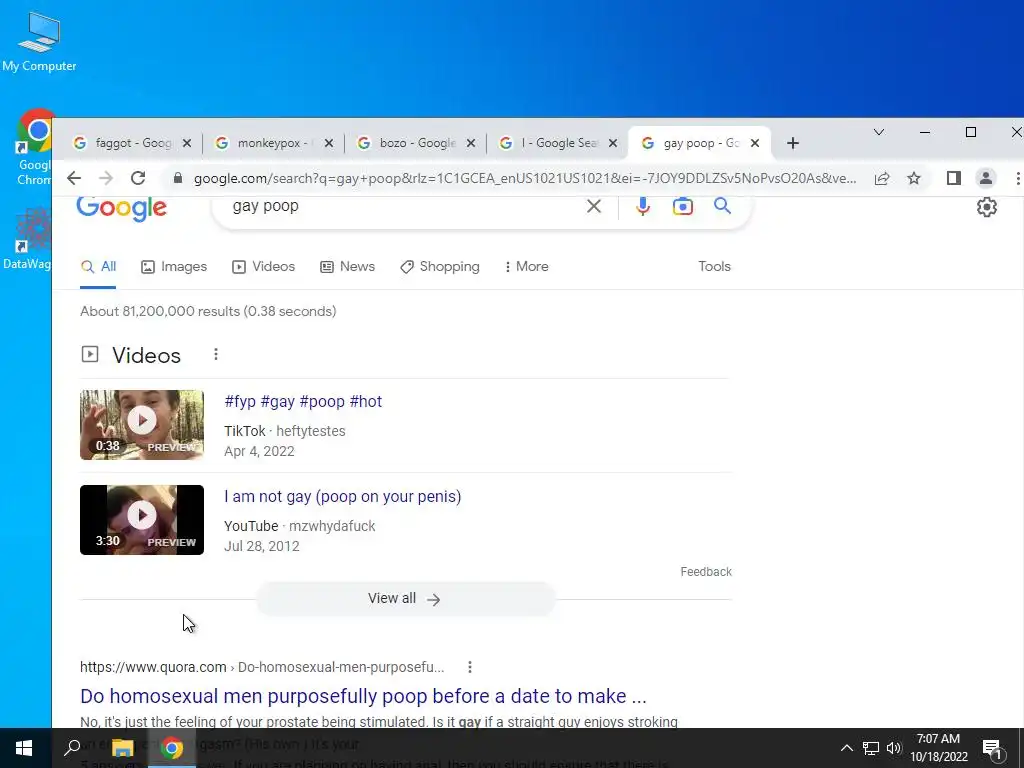Viewport: 1024px width, 768px height.
Task: Go back to previous page
Action: [74, 178]
